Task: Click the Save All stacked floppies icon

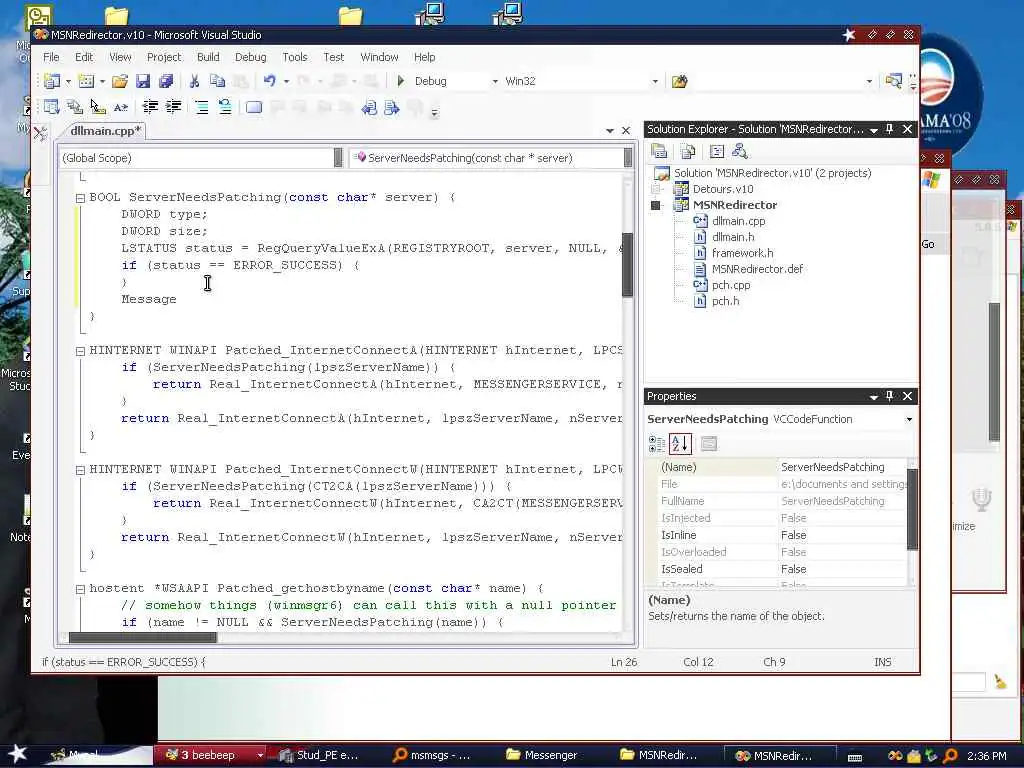Action: [166, 81]
